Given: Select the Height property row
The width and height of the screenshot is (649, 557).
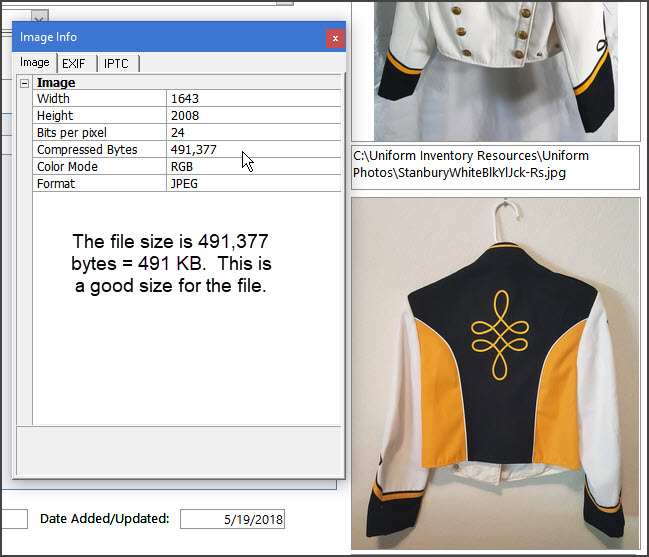Looking at the screenshot, I should 100,116.
